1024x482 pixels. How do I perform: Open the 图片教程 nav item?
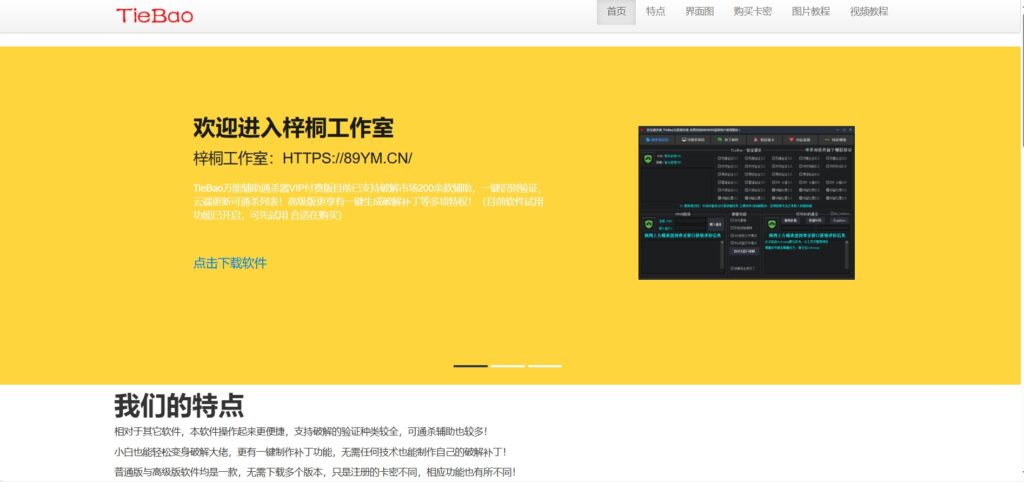point(810,12)
